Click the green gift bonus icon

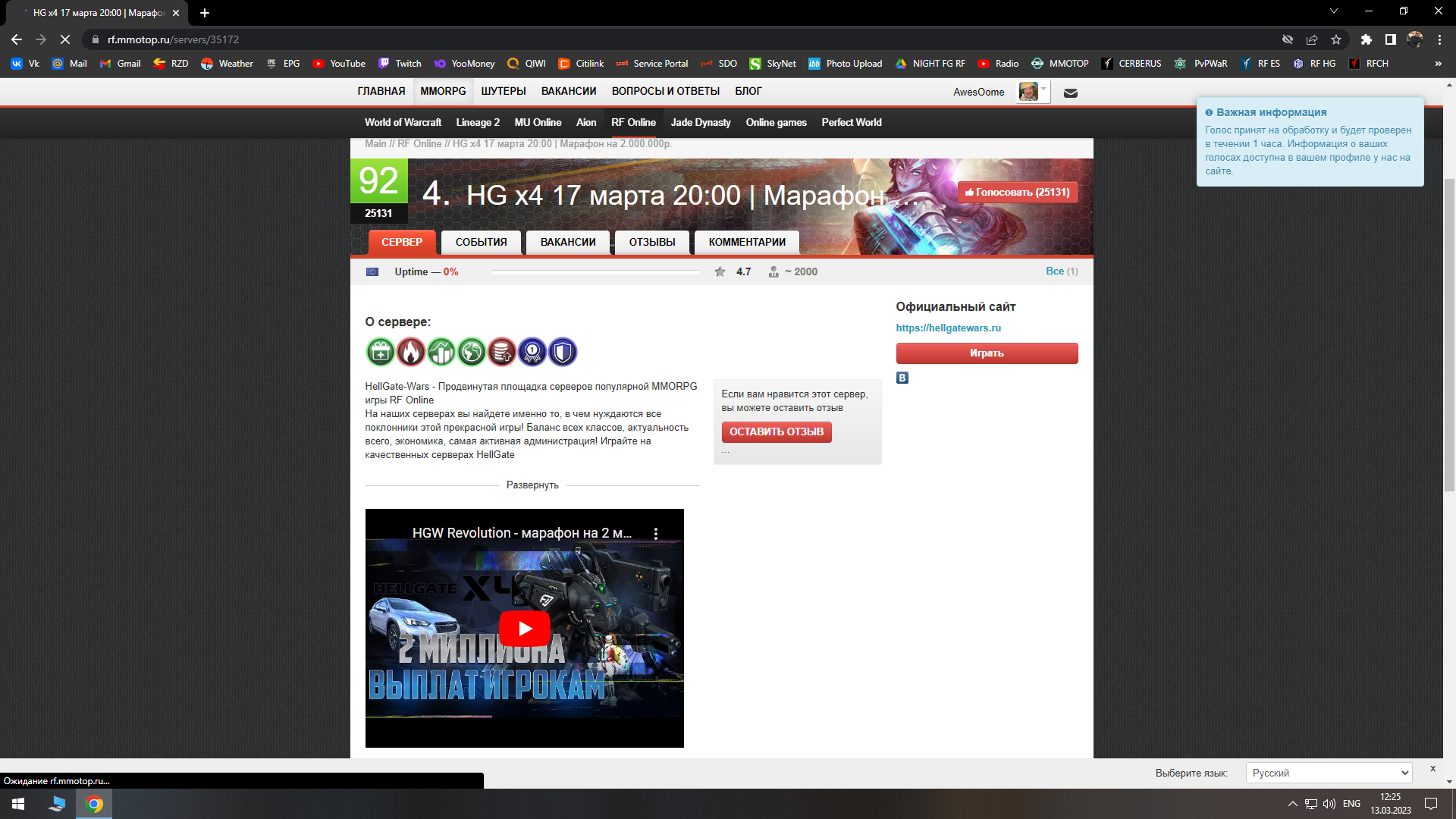[x=381, y=352]
